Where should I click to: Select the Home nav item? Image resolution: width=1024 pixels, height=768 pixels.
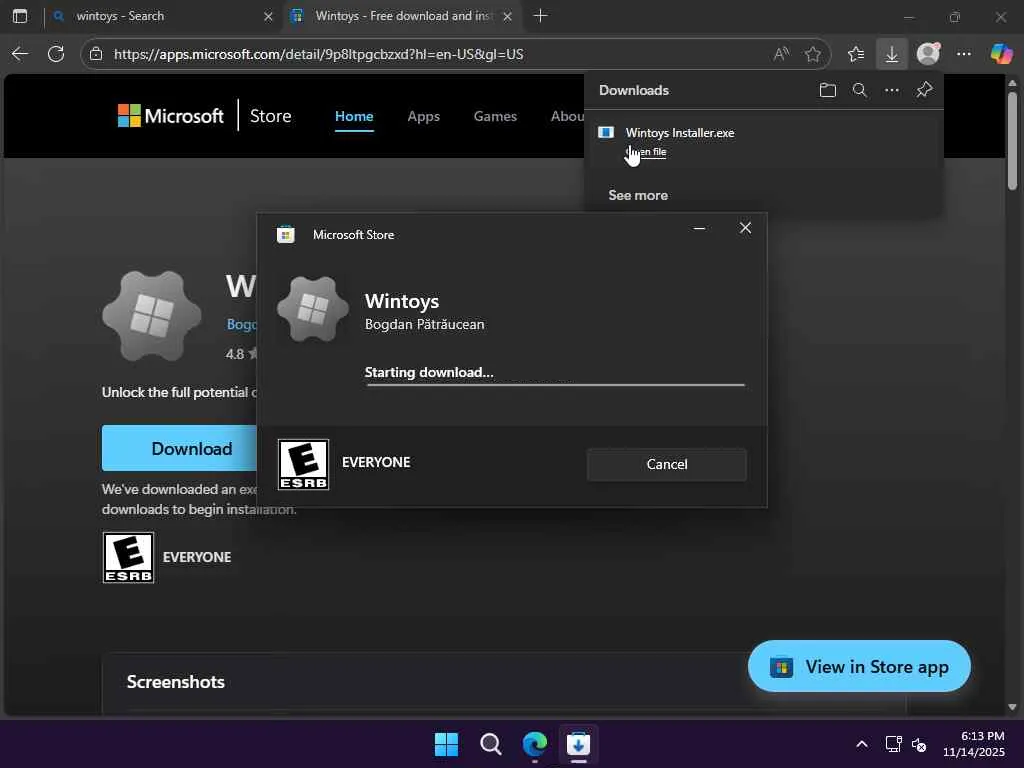pyautogui.click(x=354, y=116)
